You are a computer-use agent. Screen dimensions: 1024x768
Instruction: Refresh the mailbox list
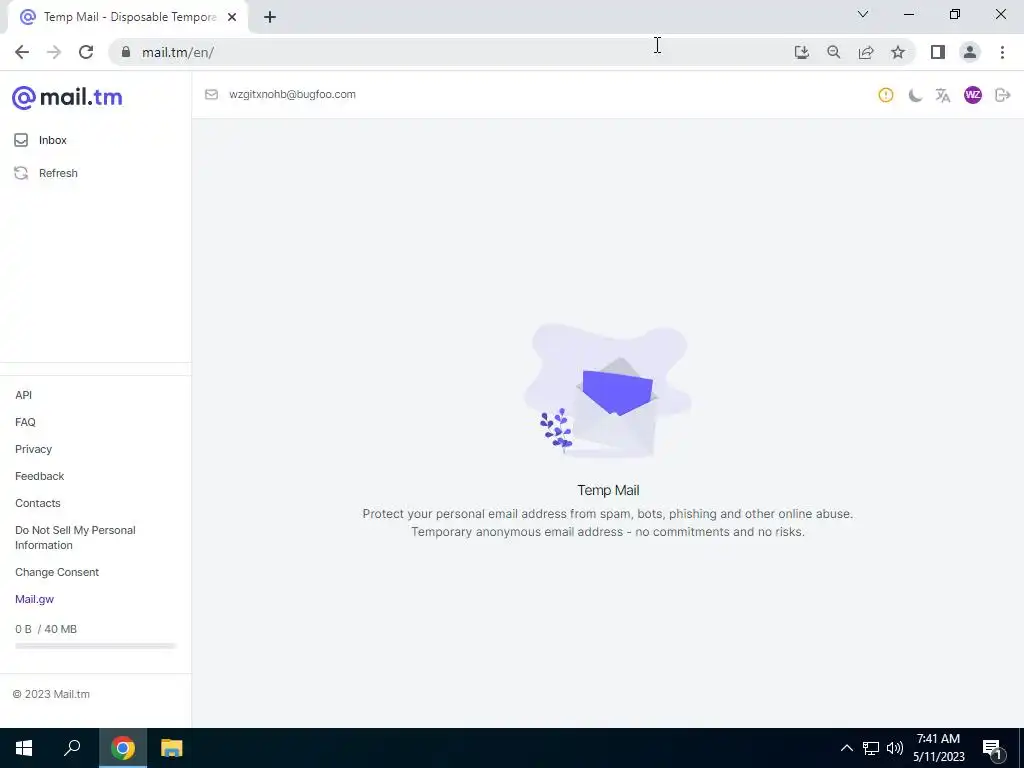point(57,173)
